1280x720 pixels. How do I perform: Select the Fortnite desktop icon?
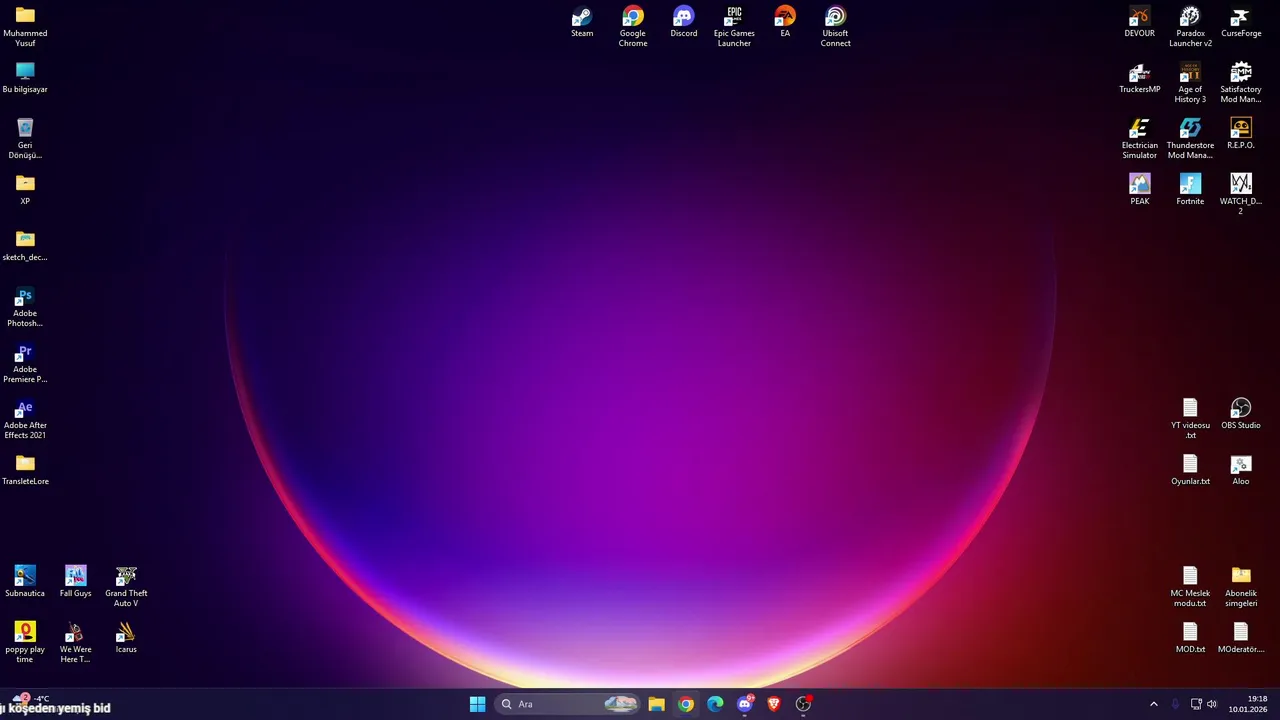point(1190,190)
